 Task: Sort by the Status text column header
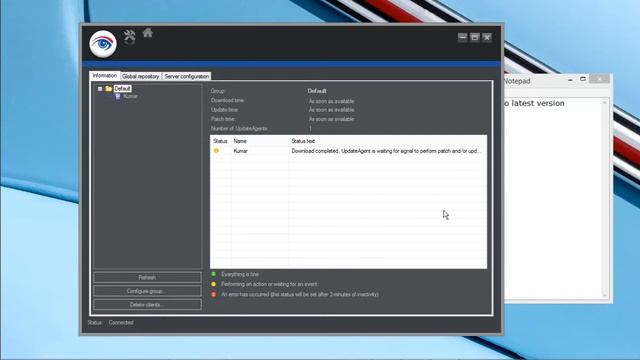pyautogui.click(x=303, y=141)
